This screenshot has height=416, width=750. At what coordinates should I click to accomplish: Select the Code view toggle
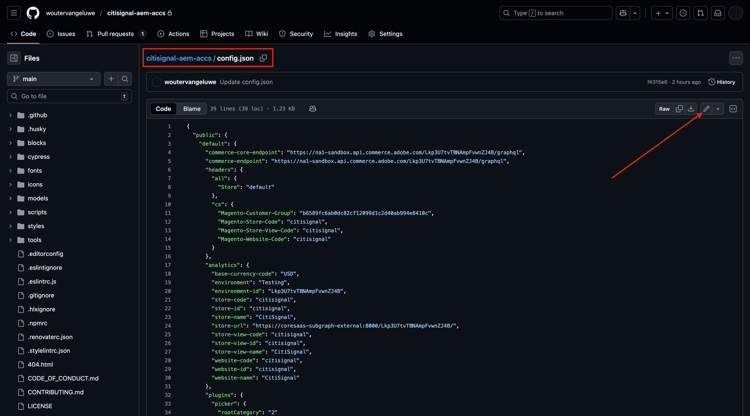[163, 109]
